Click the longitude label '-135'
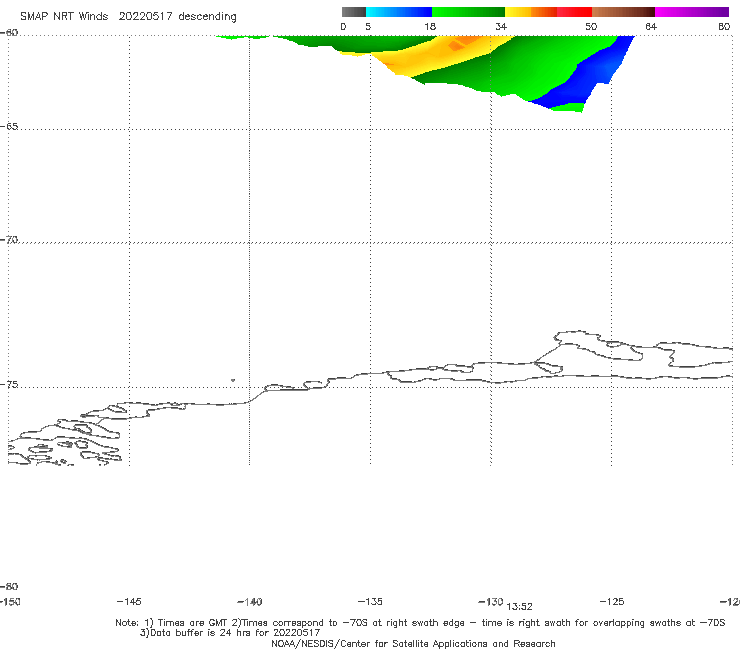Image resolution: width=740 pixels, height=650 pixels. 370,601
